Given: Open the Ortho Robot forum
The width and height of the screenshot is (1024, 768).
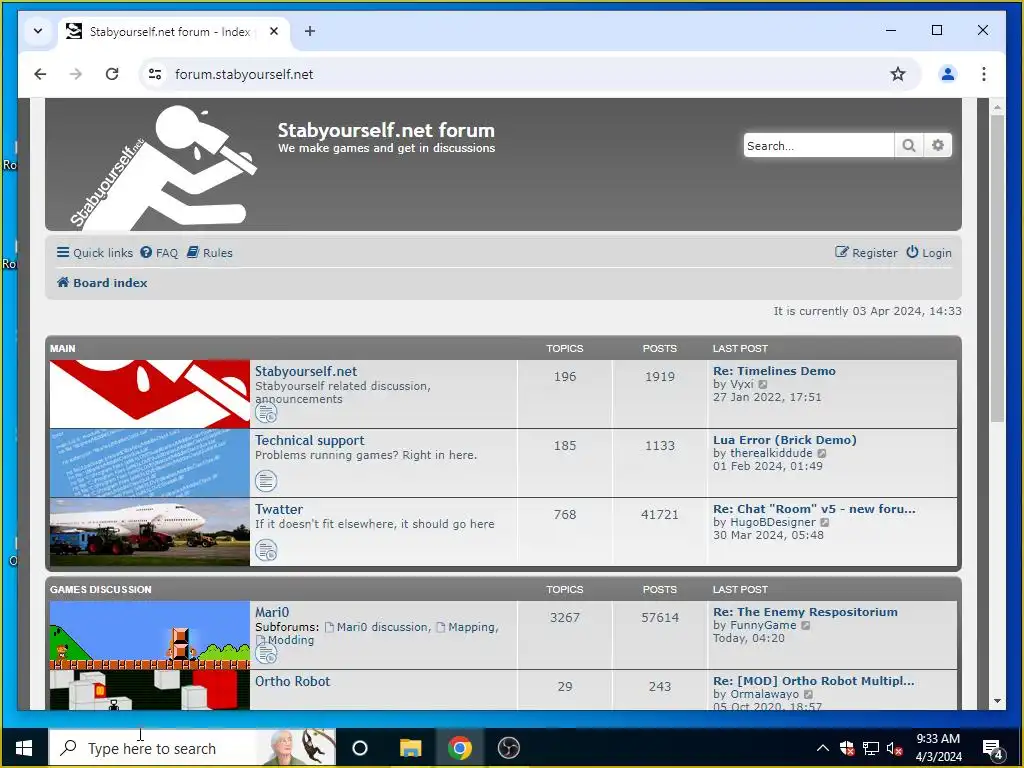Looking at the screenshot, I should (x=293, y=681).
